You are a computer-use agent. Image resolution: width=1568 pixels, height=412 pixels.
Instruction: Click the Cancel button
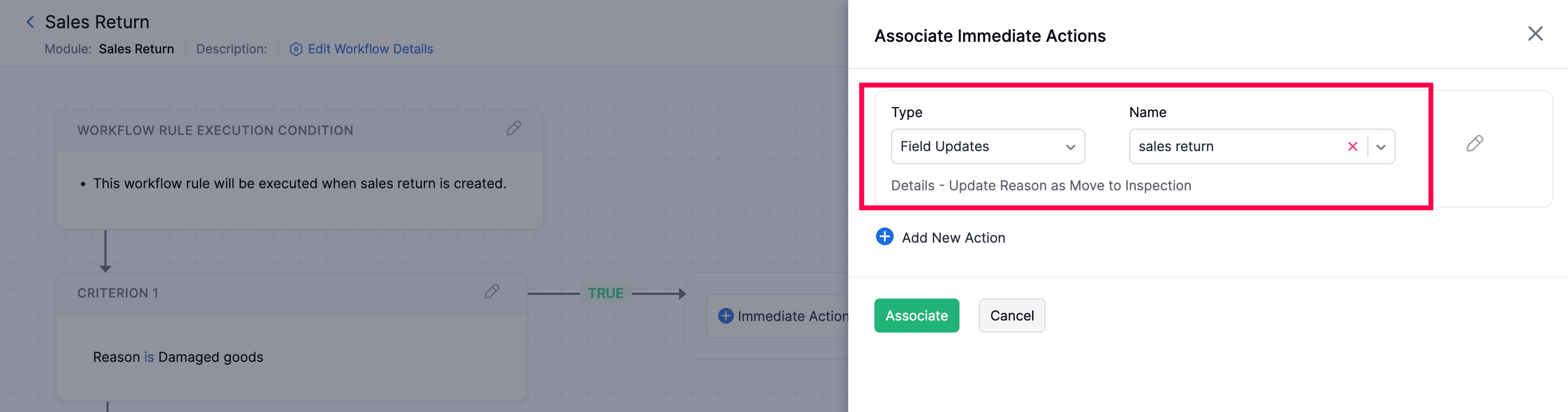tap(1012, 316)
